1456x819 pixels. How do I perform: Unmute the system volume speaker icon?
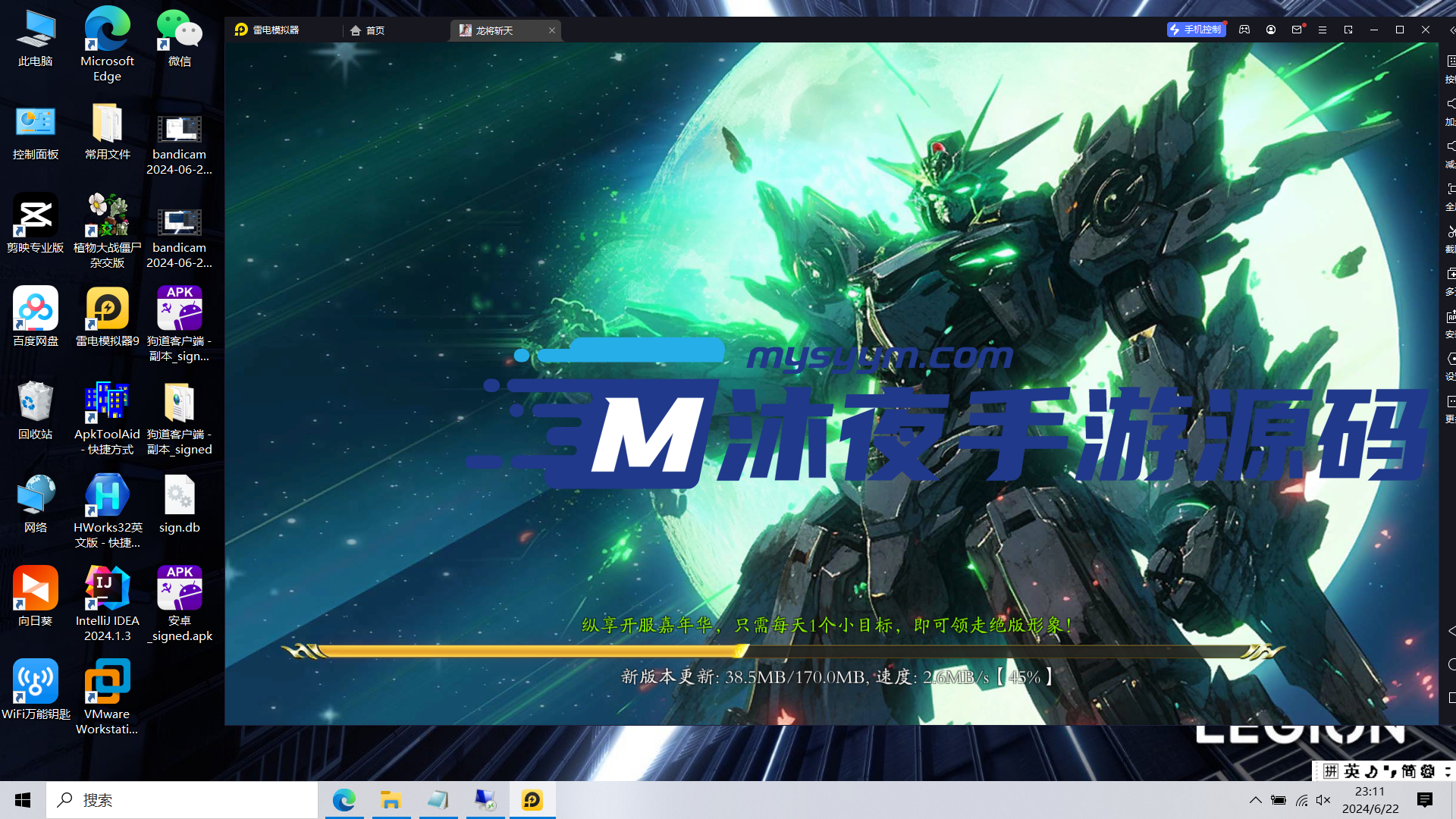click(1323, 800)
